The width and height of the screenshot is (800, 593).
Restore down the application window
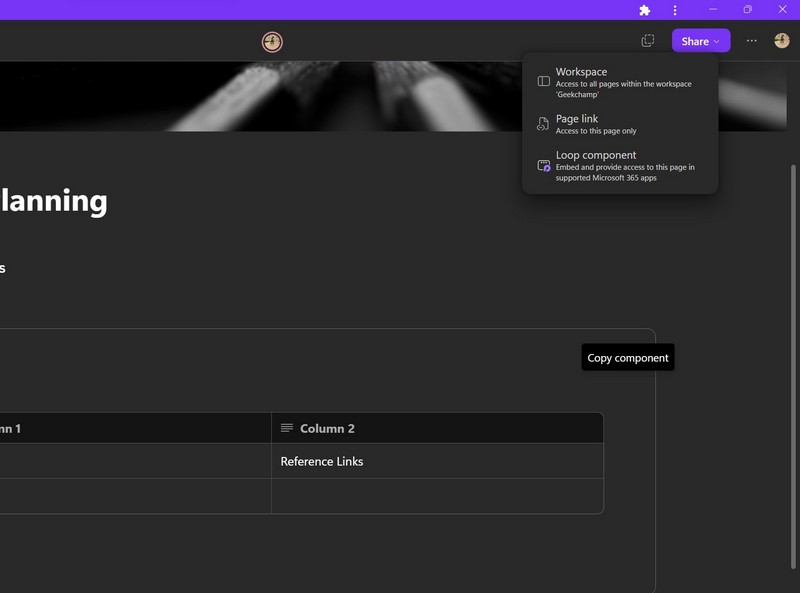(747, 10)
